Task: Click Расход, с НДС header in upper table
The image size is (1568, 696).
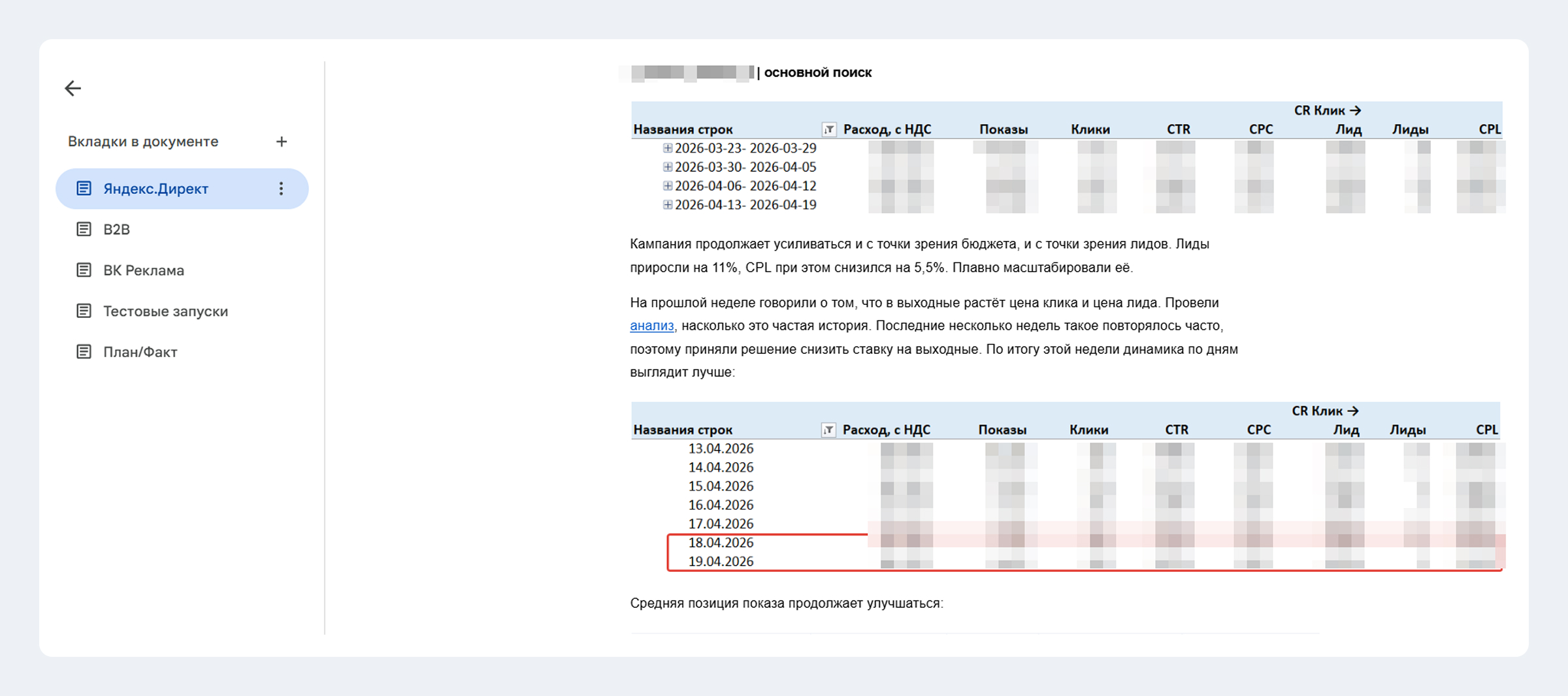Action: coord(887,129)
